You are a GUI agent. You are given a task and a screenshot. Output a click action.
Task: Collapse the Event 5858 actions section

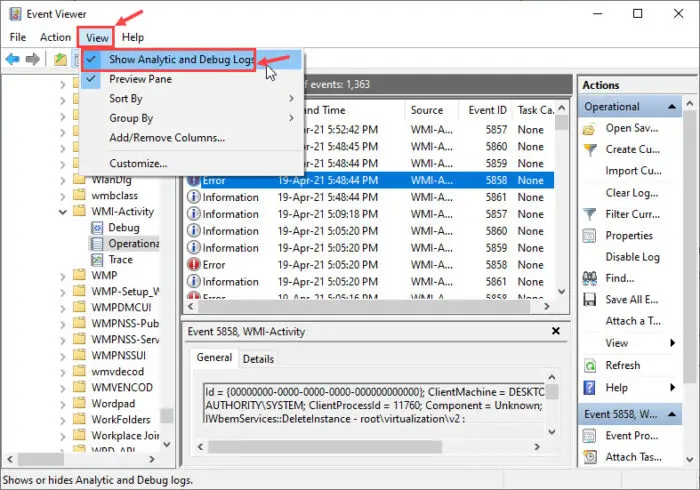(x=671, y=415)
